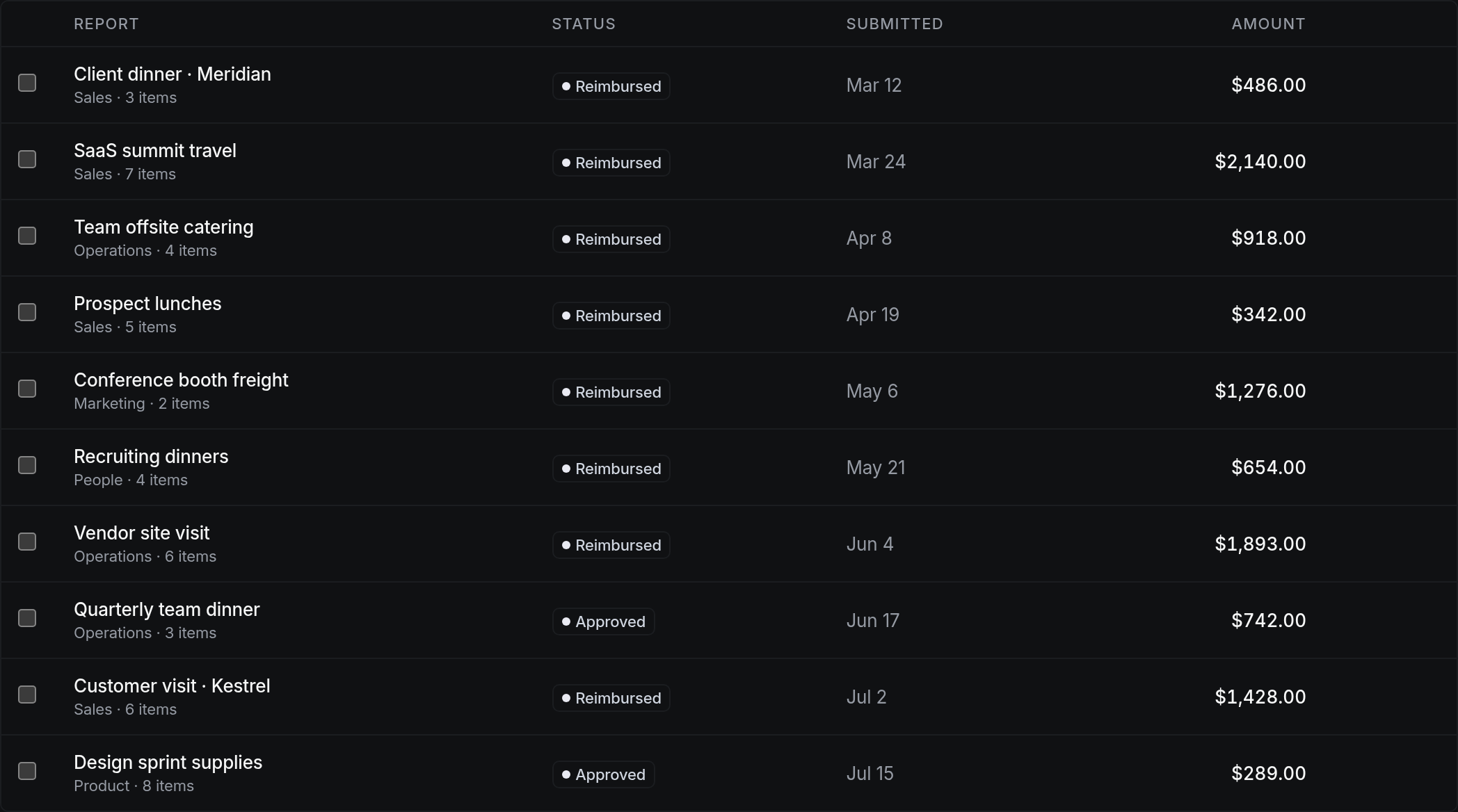
Task: Click the Status column header
Action: [x=584, y=24]
